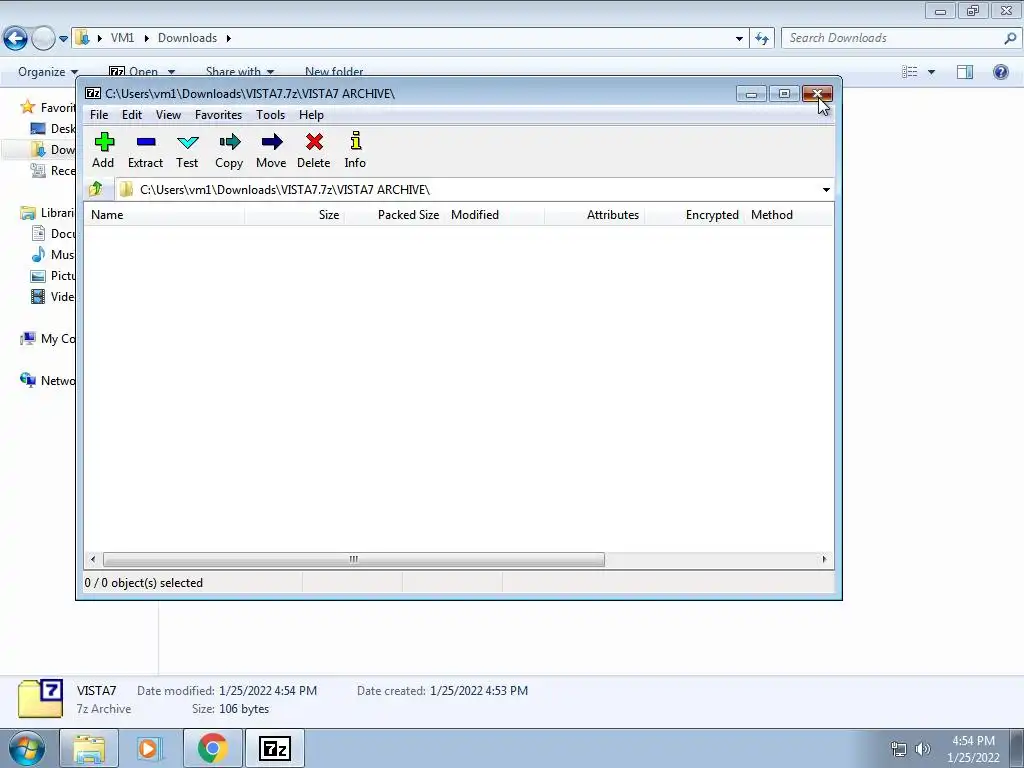Expand the 7-Zip address path dropdown
This screenshot has height=768, width=1024.
click(826, 190)
